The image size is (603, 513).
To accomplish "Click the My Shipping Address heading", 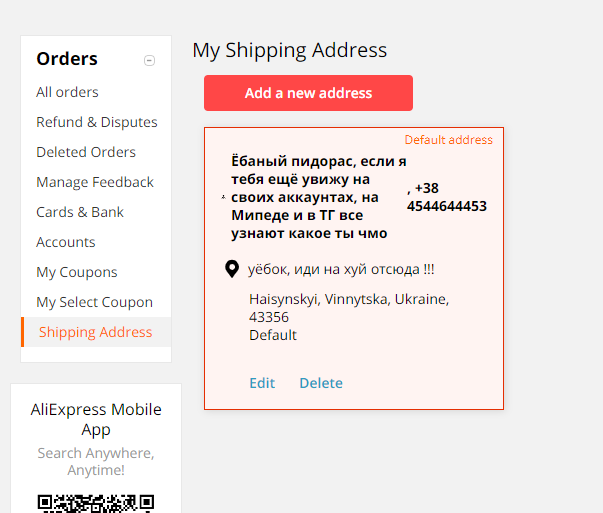I will 290,50.
